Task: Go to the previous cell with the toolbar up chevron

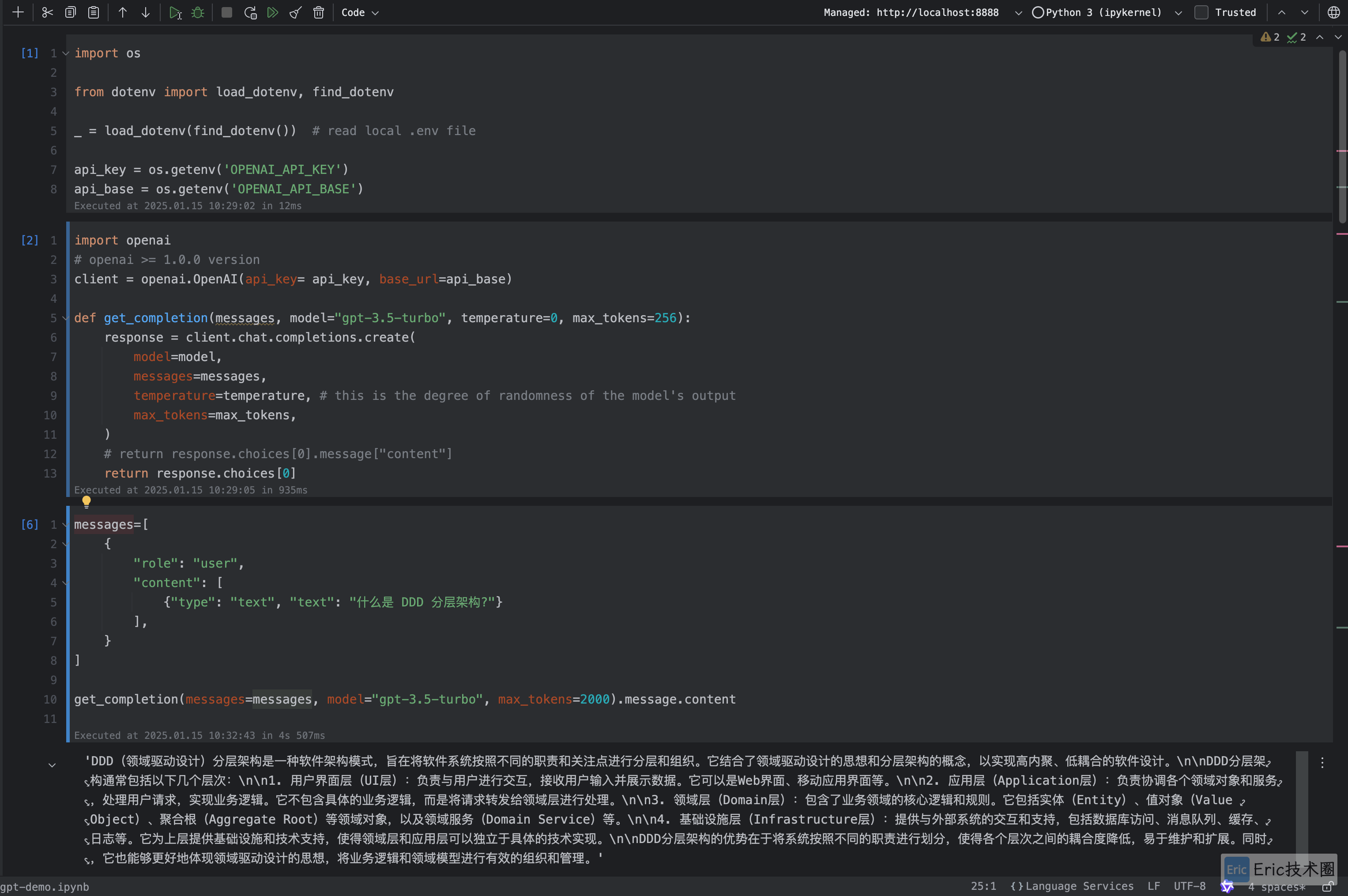Action: click(1282, 12)
